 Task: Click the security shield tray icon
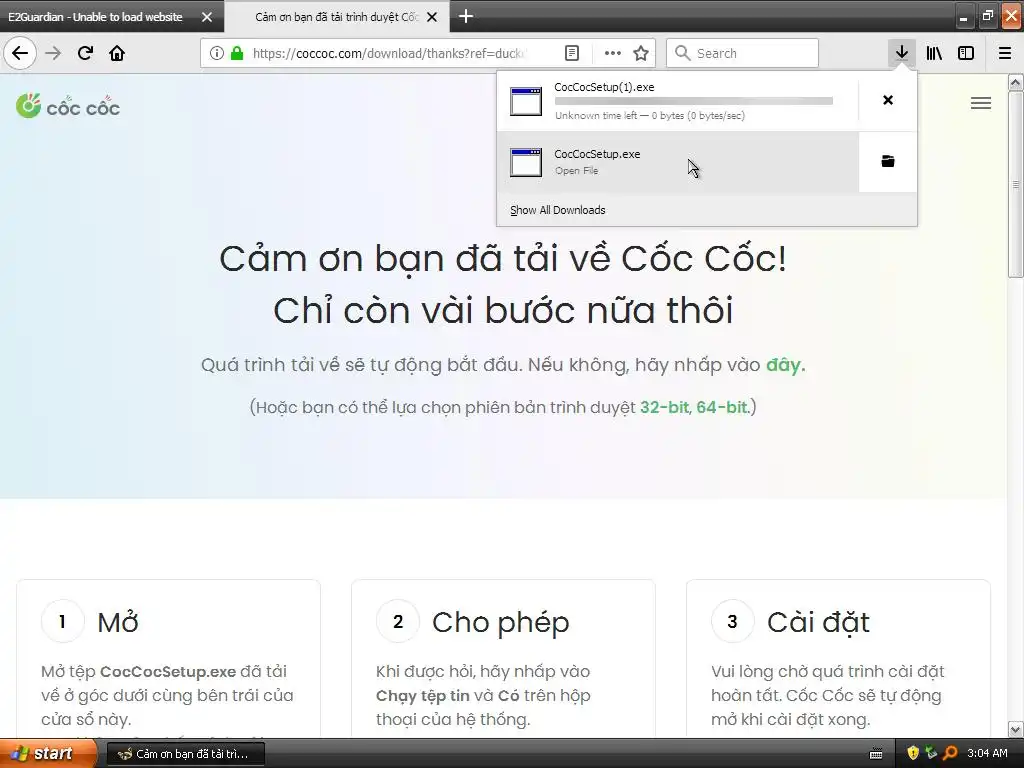click(912, 753)
